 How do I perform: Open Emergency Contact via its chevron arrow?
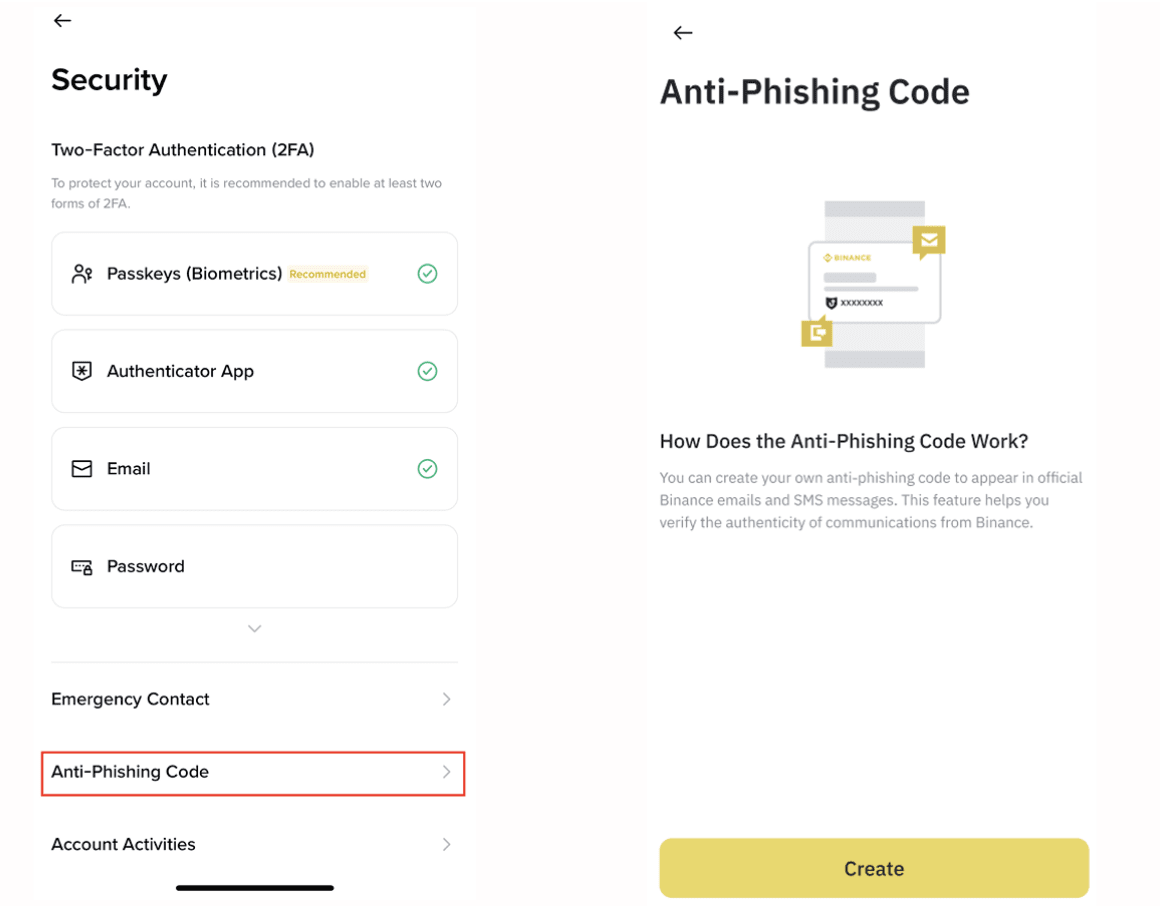click(x=446, y=699)
